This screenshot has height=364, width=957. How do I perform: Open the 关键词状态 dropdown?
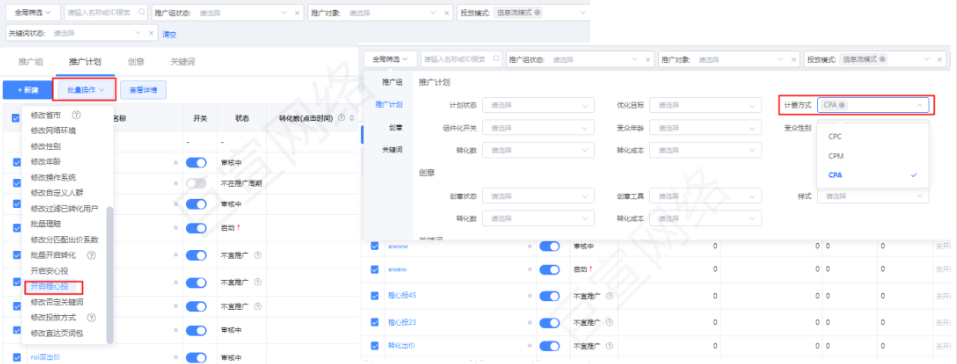pyautogui.click(x=82, y=34)
